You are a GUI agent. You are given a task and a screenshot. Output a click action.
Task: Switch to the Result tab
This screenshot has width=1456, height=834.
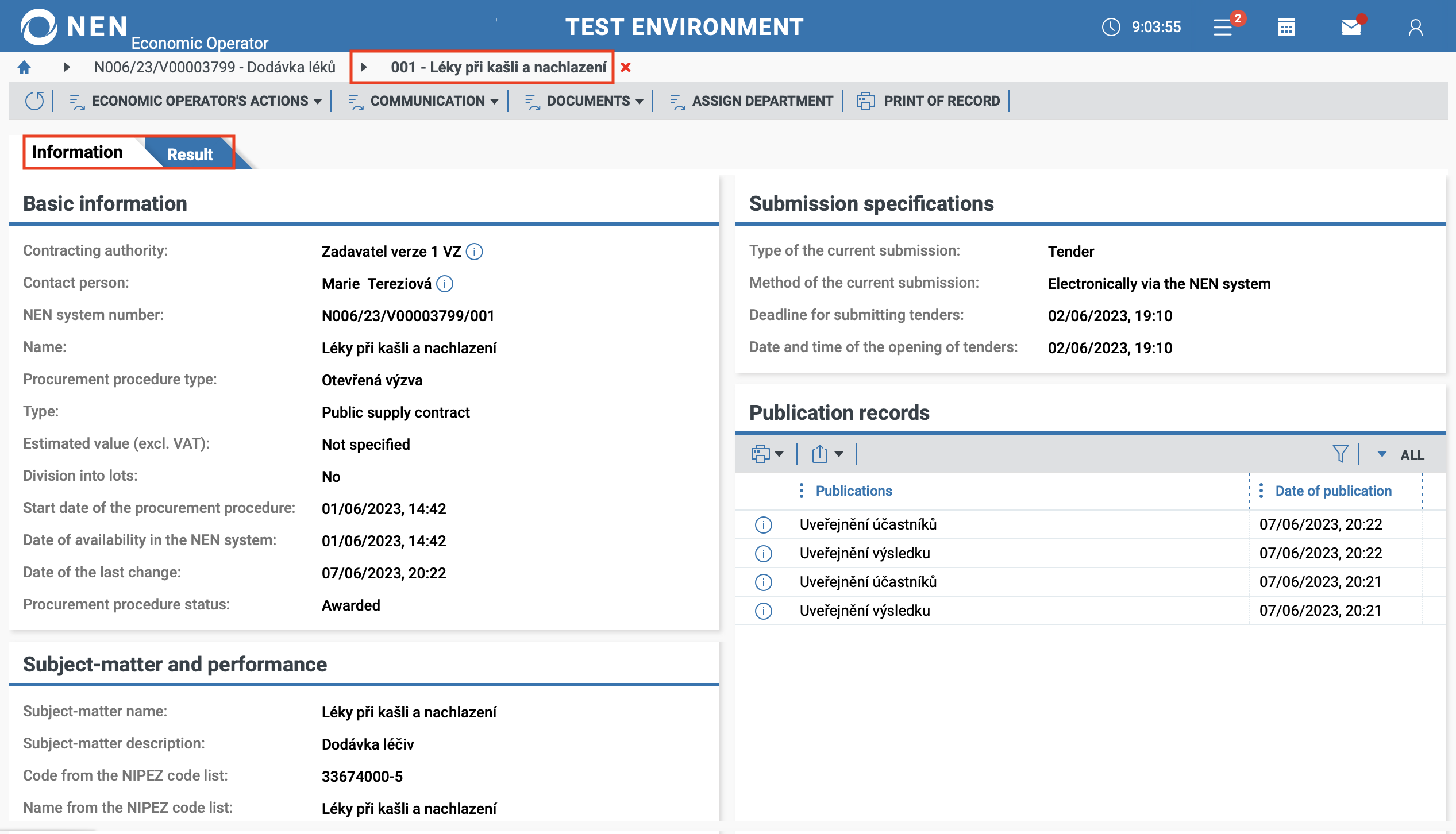click(x=190, y=154)
